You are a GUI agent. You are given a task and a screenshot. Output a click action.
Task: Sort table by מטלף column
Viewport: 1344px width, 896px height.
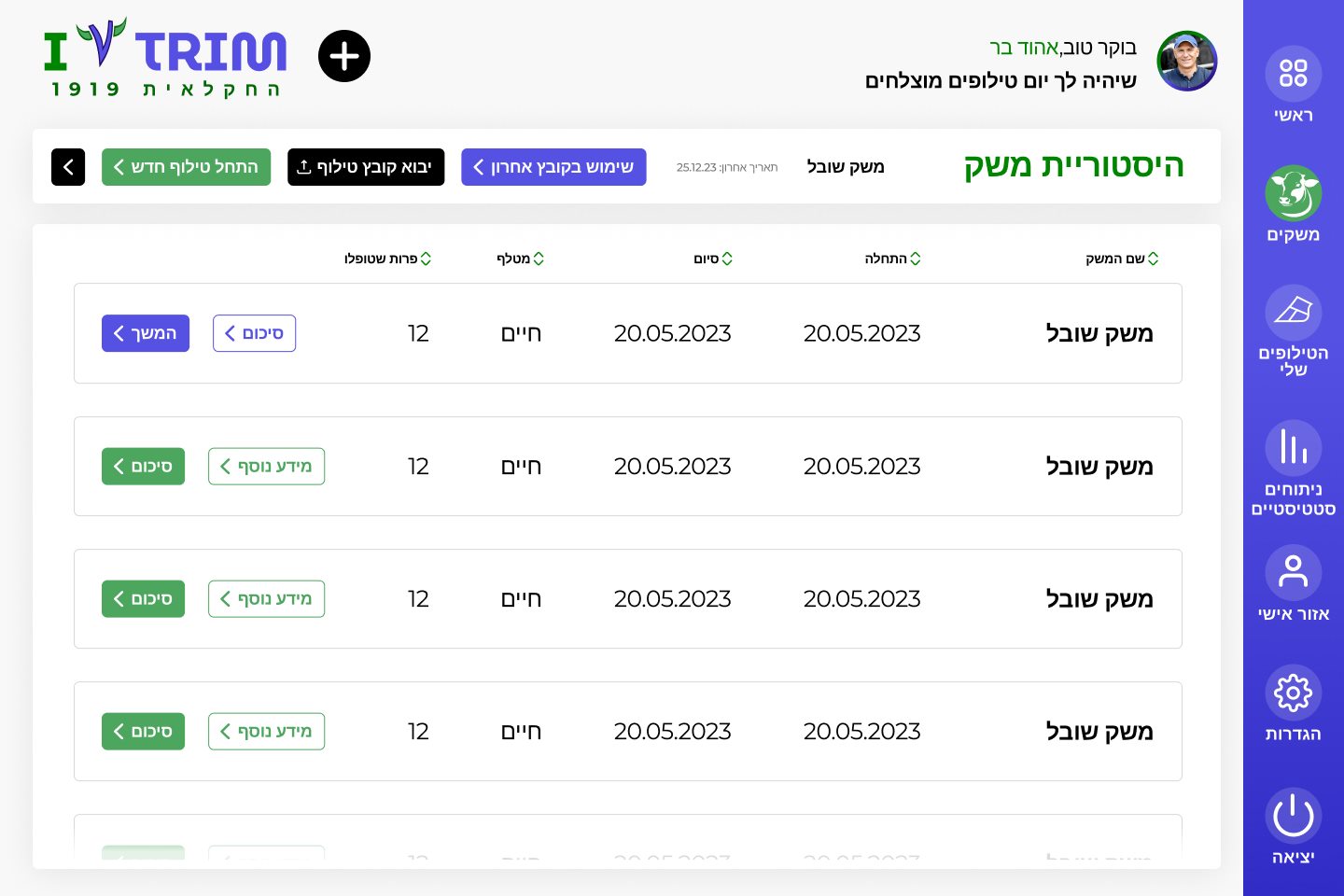click(521, 259)
